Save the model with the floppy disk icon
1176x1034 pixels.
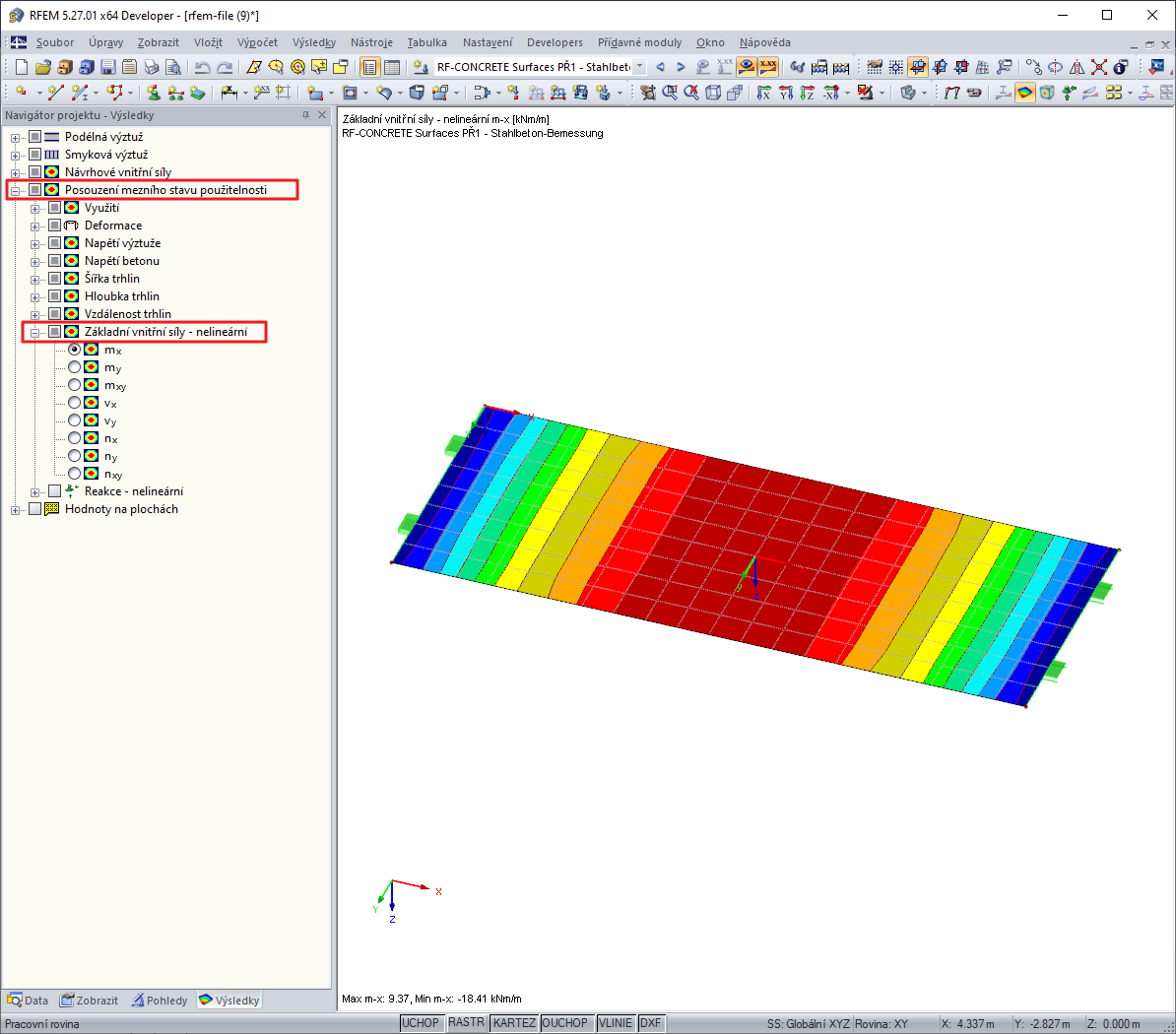tap(108, 68)
